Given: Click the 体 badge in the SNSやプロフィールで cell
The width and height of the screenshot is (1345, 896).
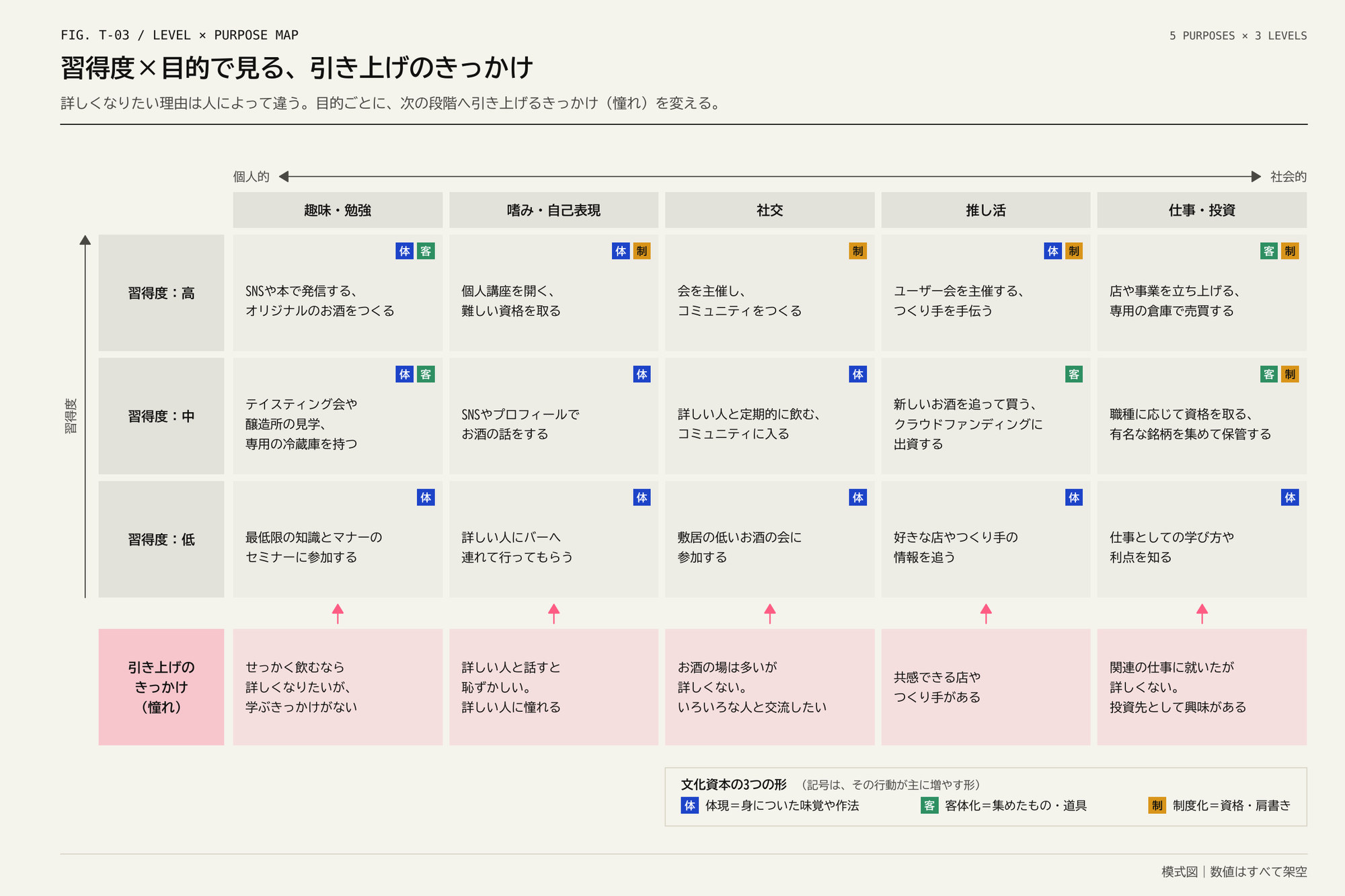Looking at the screenshot, I should pyautogui.click(x=642, y=374).
